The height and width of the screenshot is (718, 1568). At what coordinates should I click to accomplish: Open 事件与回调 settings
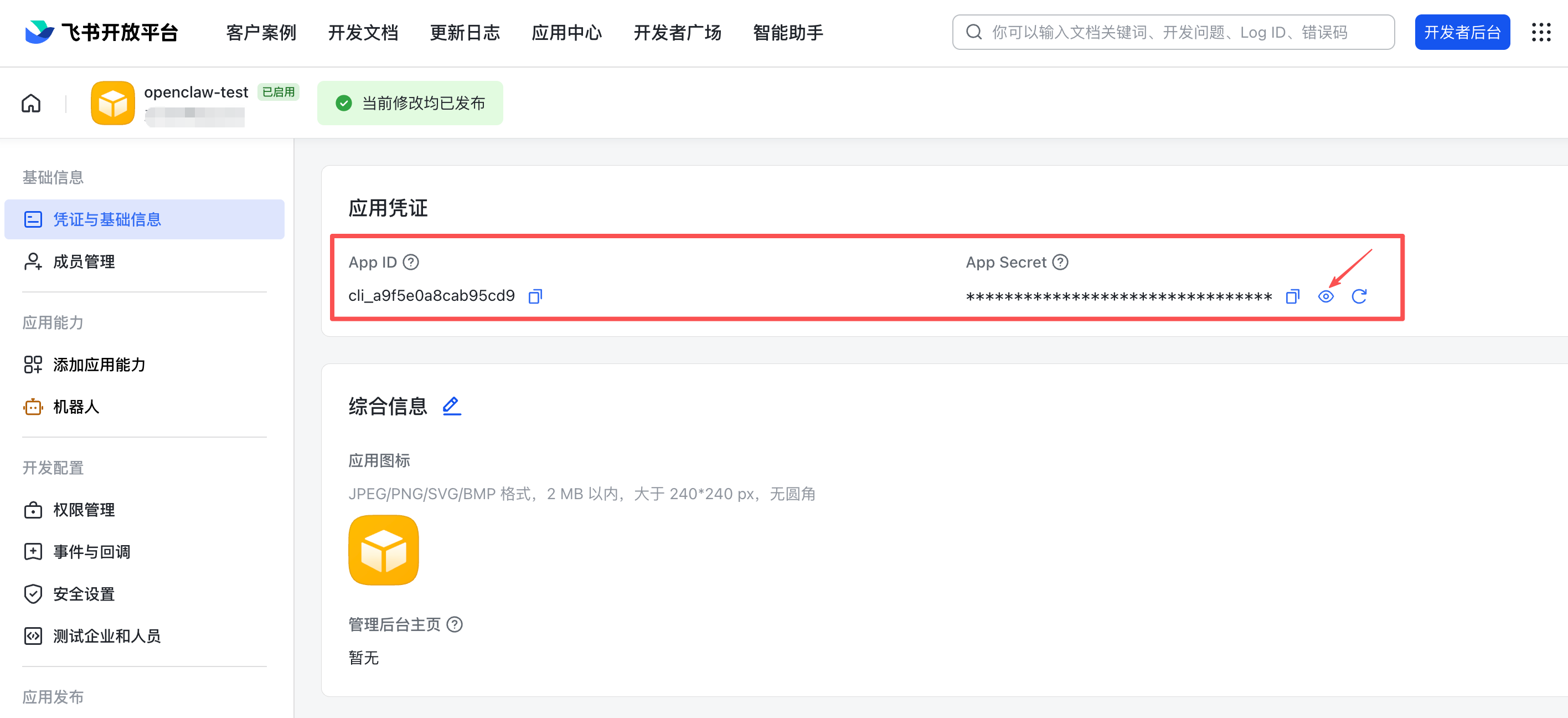pos(91,552)
